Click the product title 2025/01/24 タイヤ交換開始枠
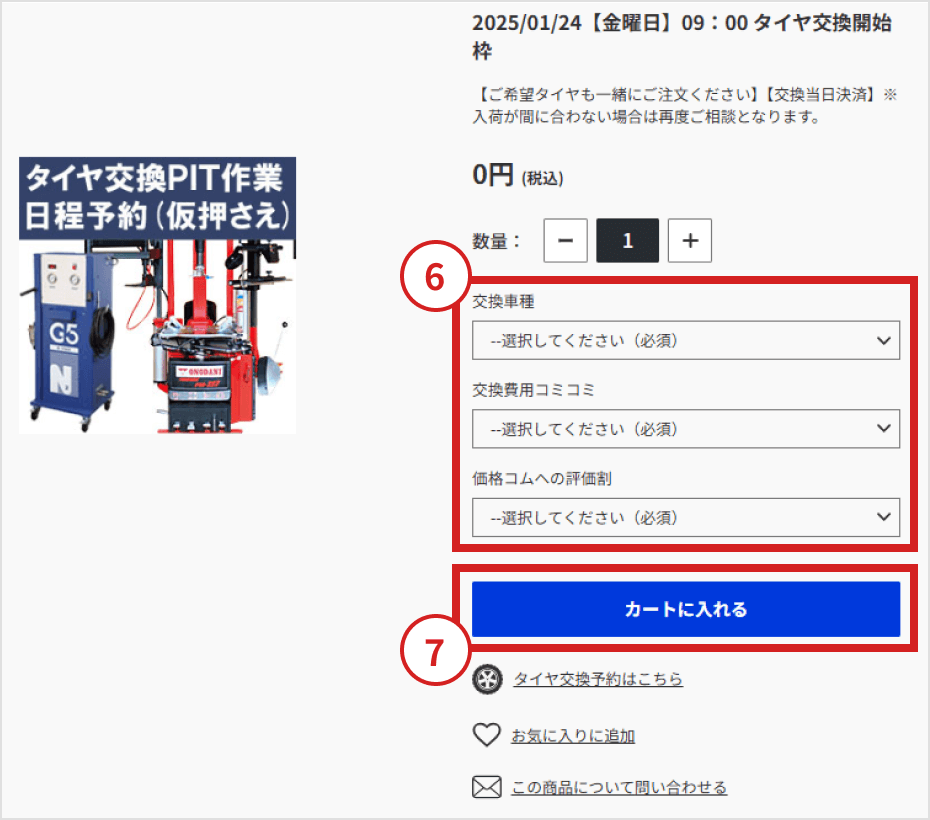This screenshot has width=930, height=820. click(x=682, y=37)
